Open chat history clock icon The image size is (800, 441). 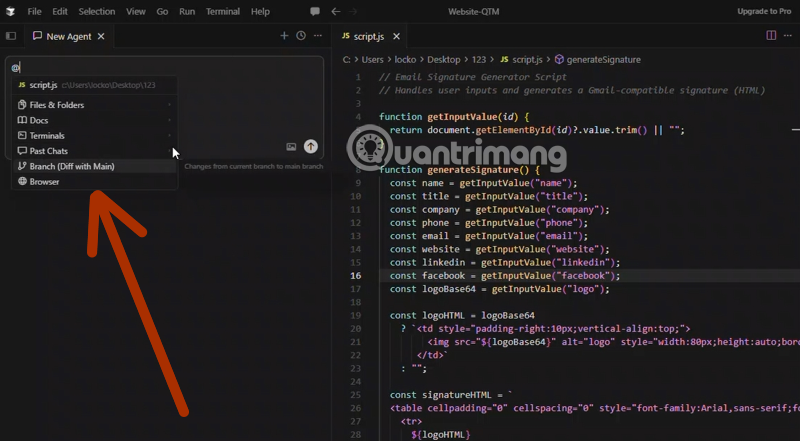point(301,36)
